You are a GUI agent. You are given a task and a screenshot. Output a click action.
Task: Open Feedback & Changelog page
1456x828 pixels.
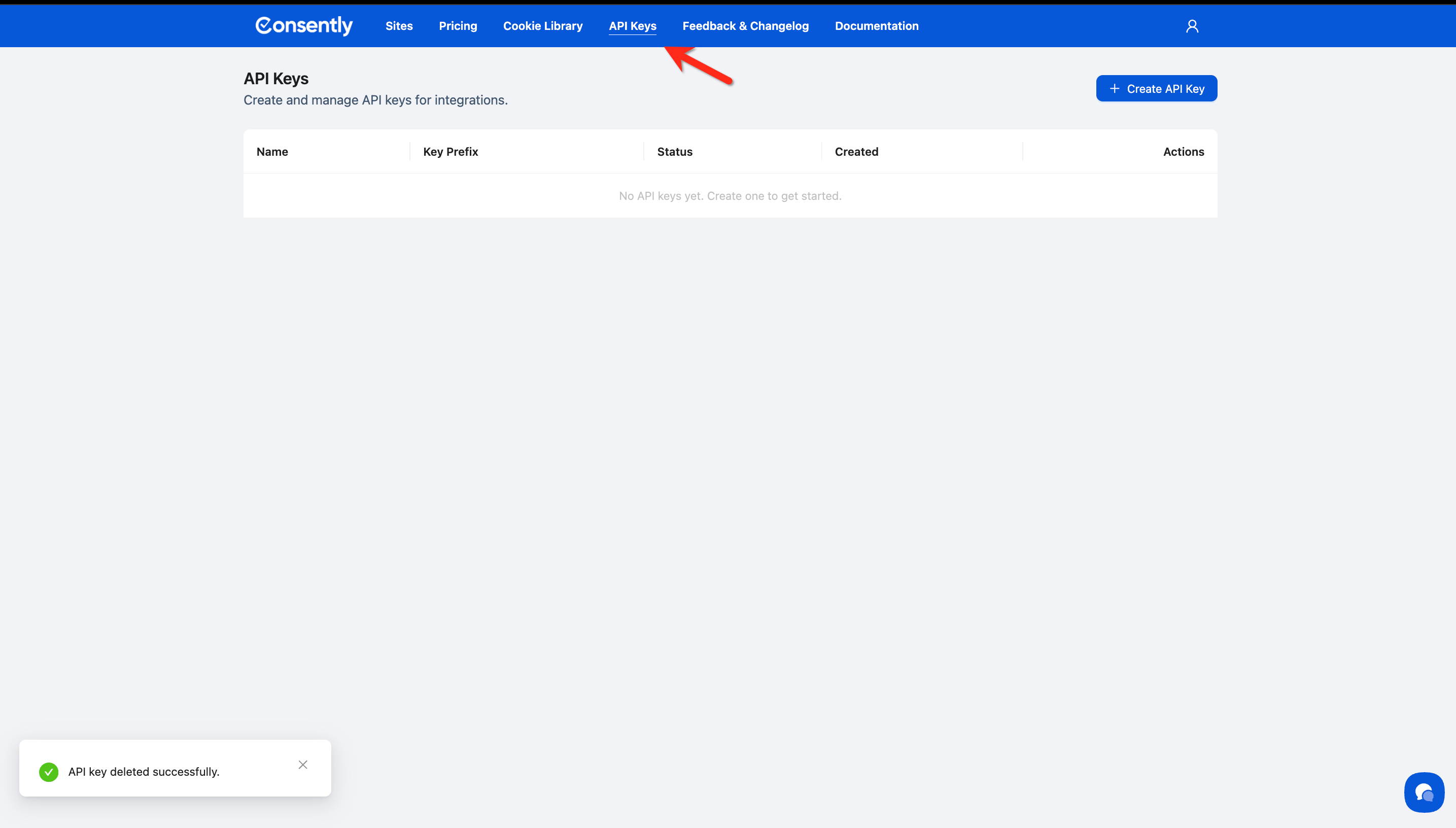coord(745,26)
